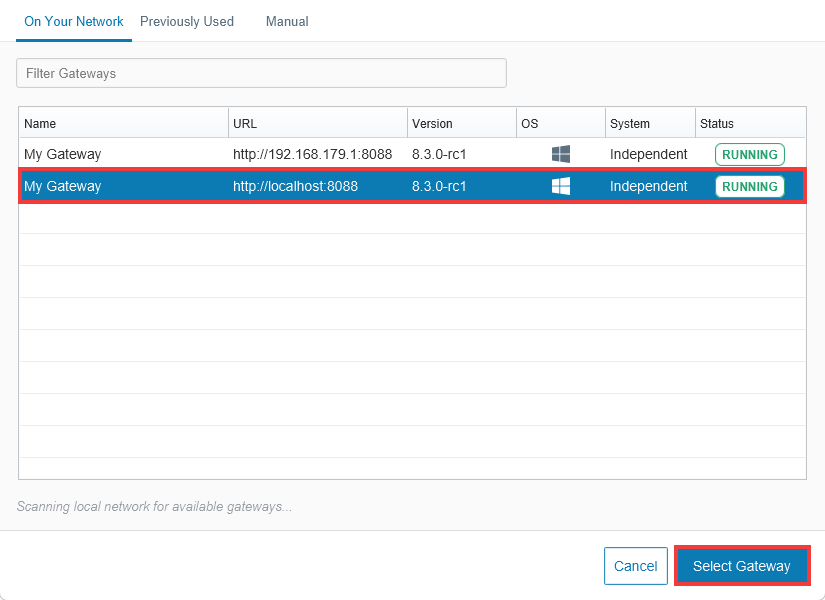Confirm with the Select Gateway button
The image size is (825, 600).
pyautogui.click(x=742, y=566)
